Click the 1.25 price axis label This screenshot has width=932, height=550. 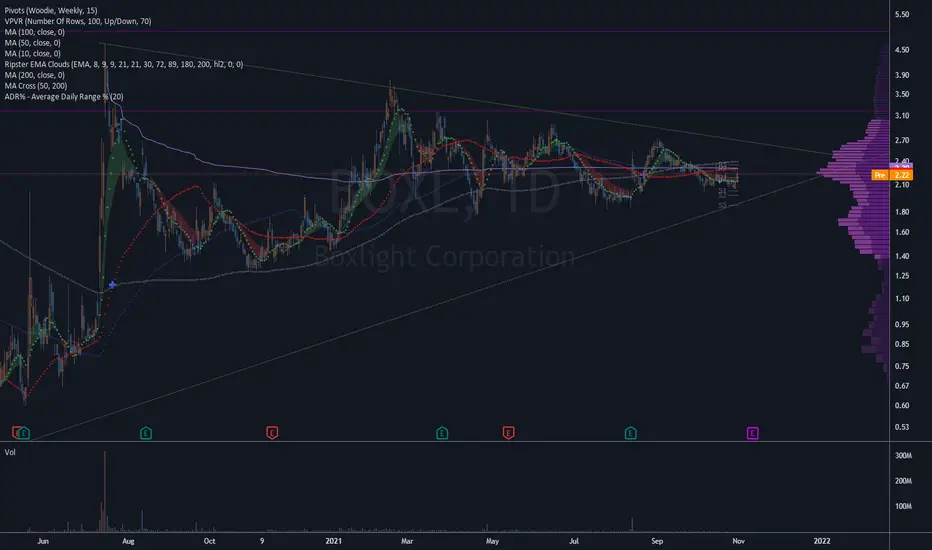[x=902, y=276]
